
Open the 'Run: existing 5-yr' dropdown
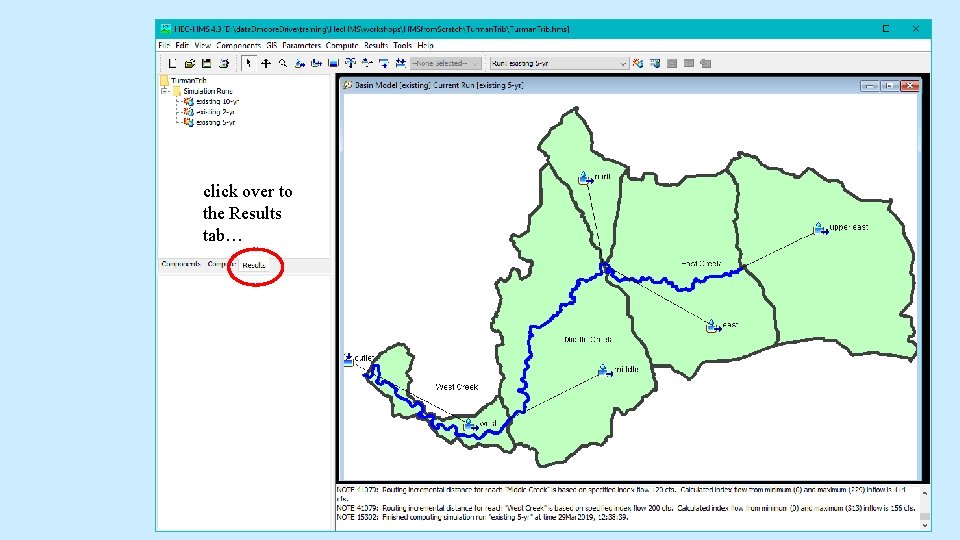(x=559, y=63)
